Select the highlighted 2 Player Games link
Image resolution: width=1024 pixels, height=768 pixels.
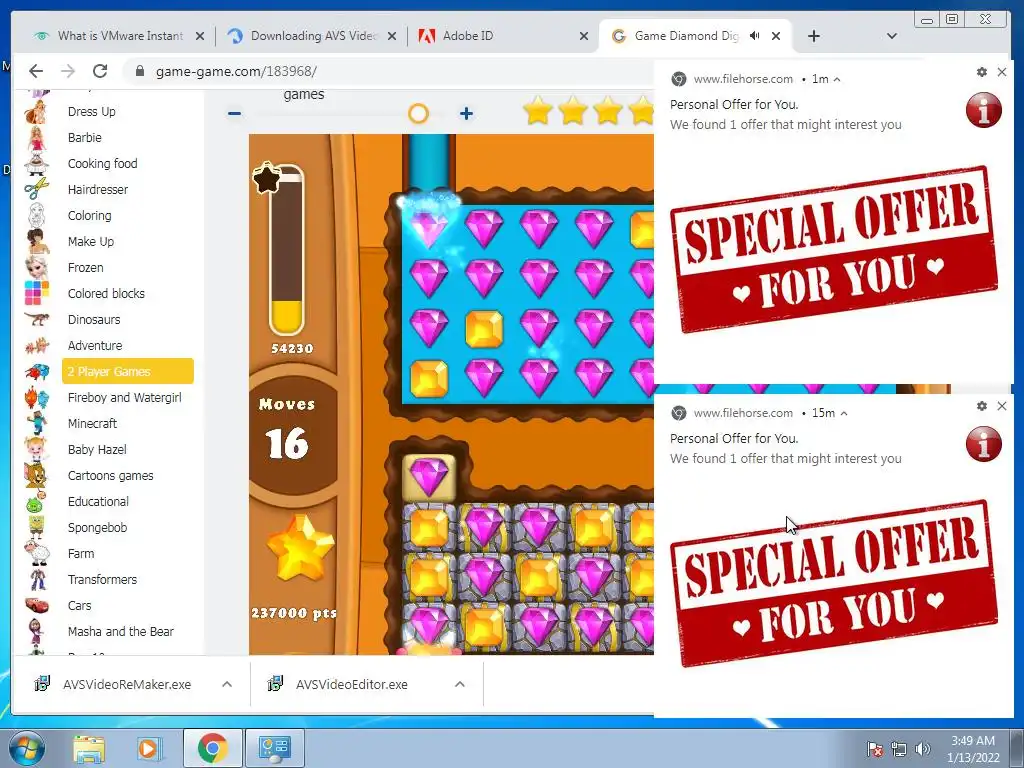[128, 371]
